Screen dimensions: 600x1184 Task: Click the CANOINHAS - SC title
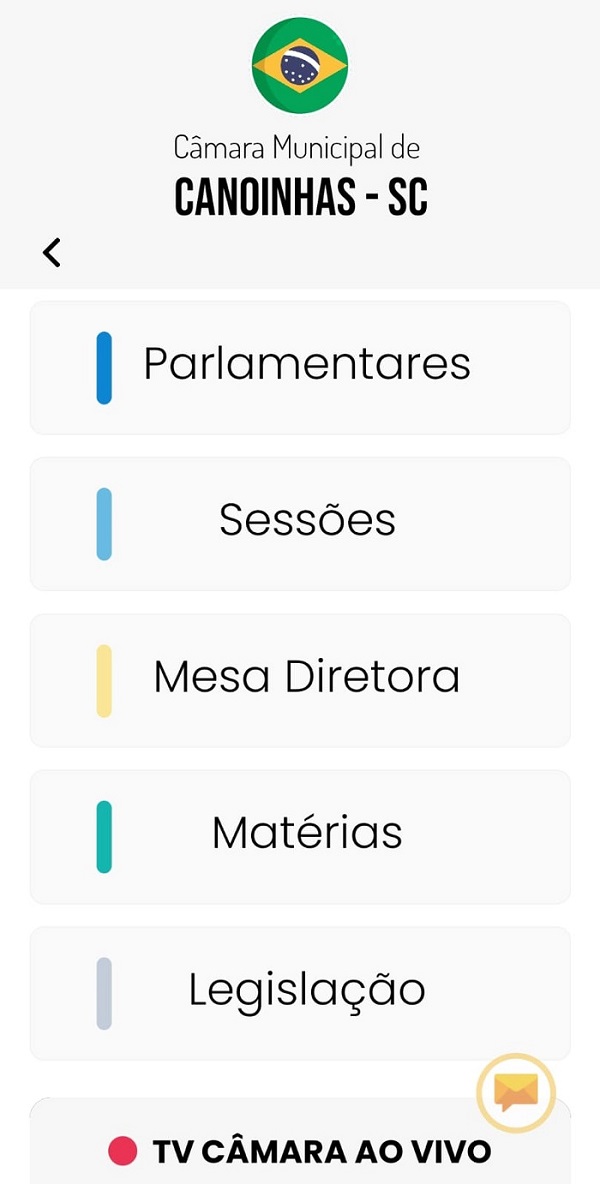(300, 198)
